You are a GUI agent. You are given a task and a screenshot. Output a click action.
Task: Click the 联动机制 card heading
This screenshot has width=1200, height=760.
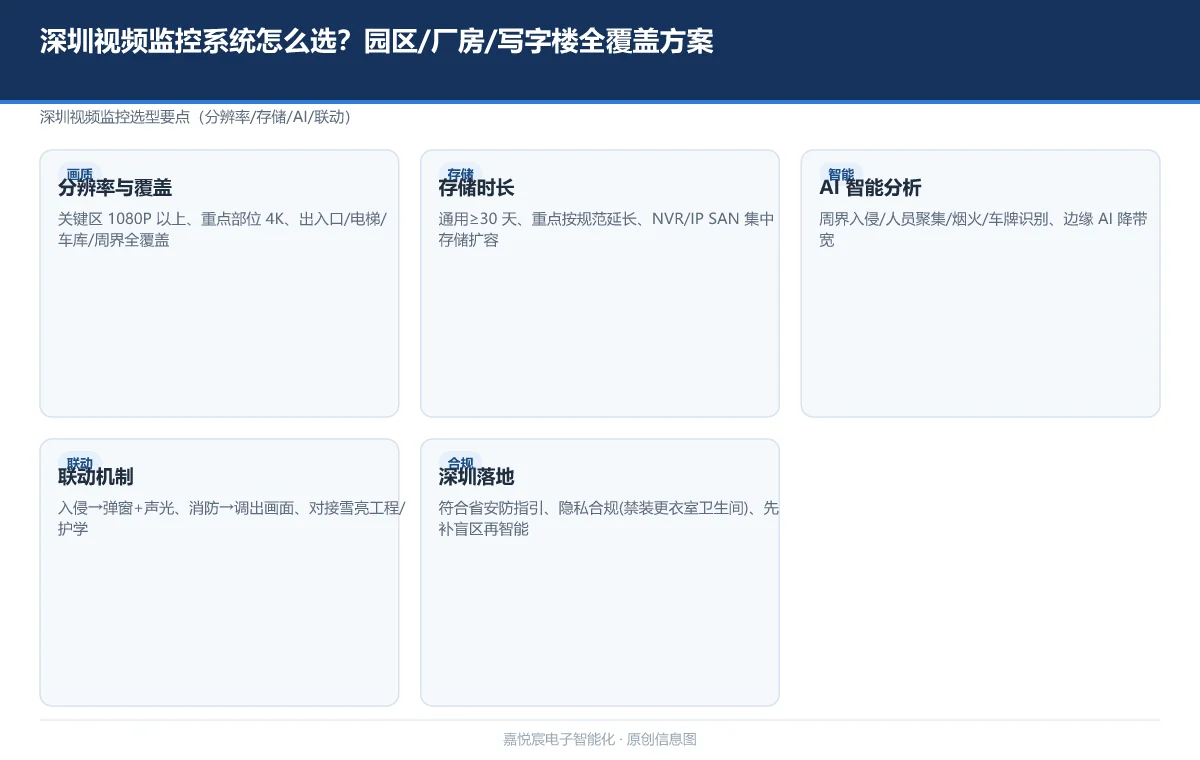click(96, 477)
